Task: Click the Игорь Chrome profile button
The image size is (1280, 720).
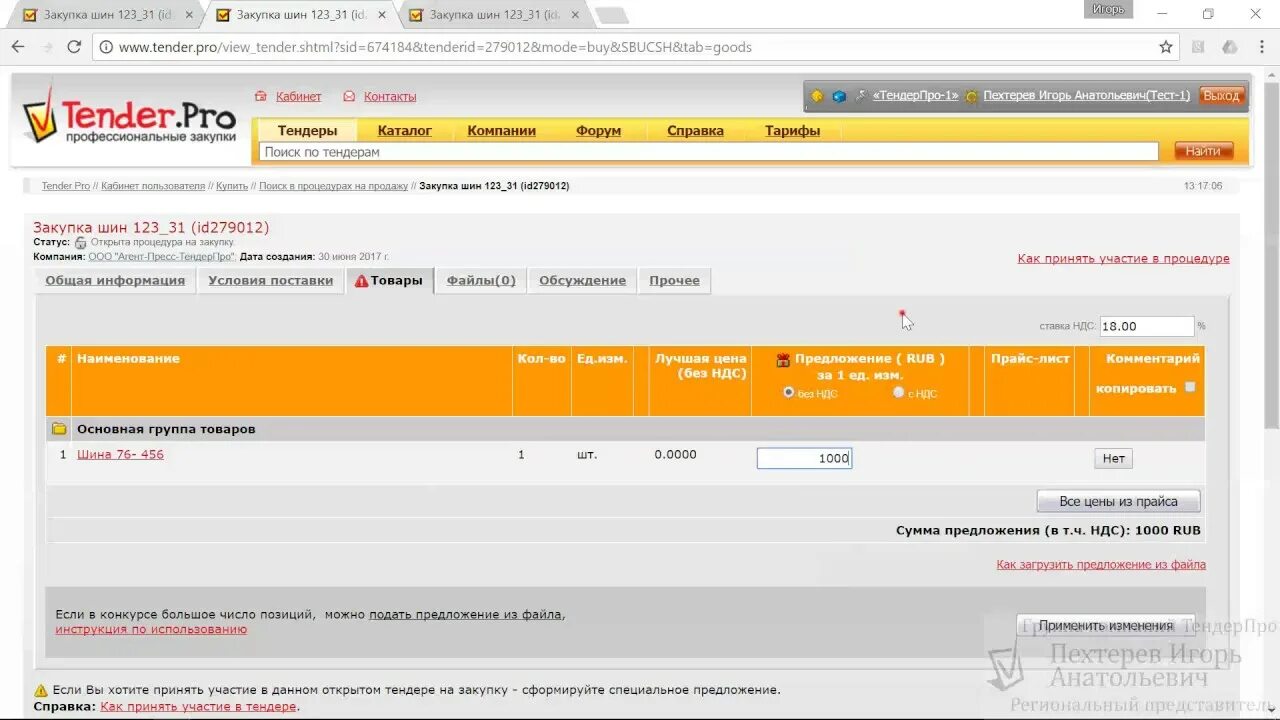Action: click(1108, 9)
